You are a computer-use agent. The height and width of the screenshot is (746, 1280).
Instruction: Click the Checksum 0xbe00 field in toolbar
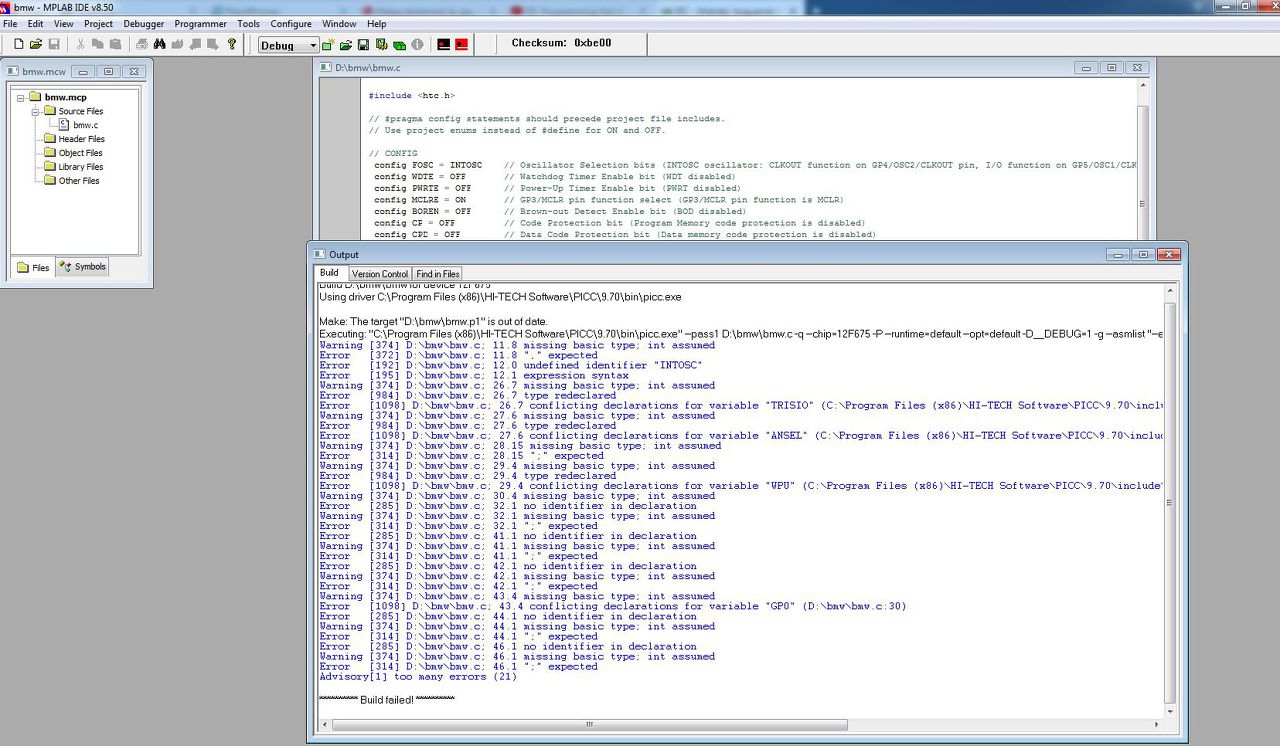[x=561, y=44]
